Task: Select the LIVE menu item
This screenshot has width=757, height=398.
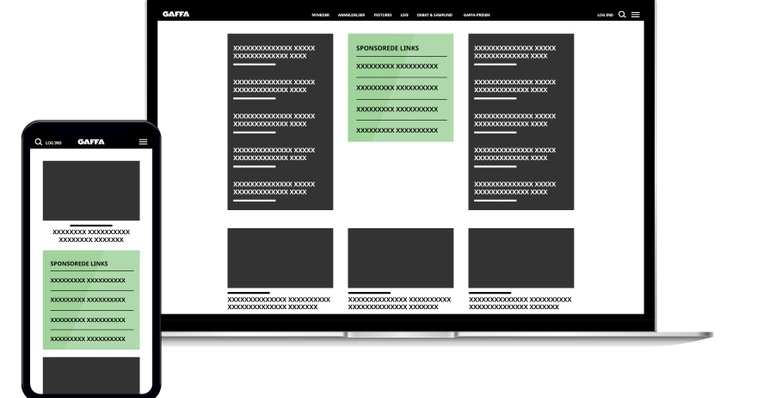Action: 404,15
